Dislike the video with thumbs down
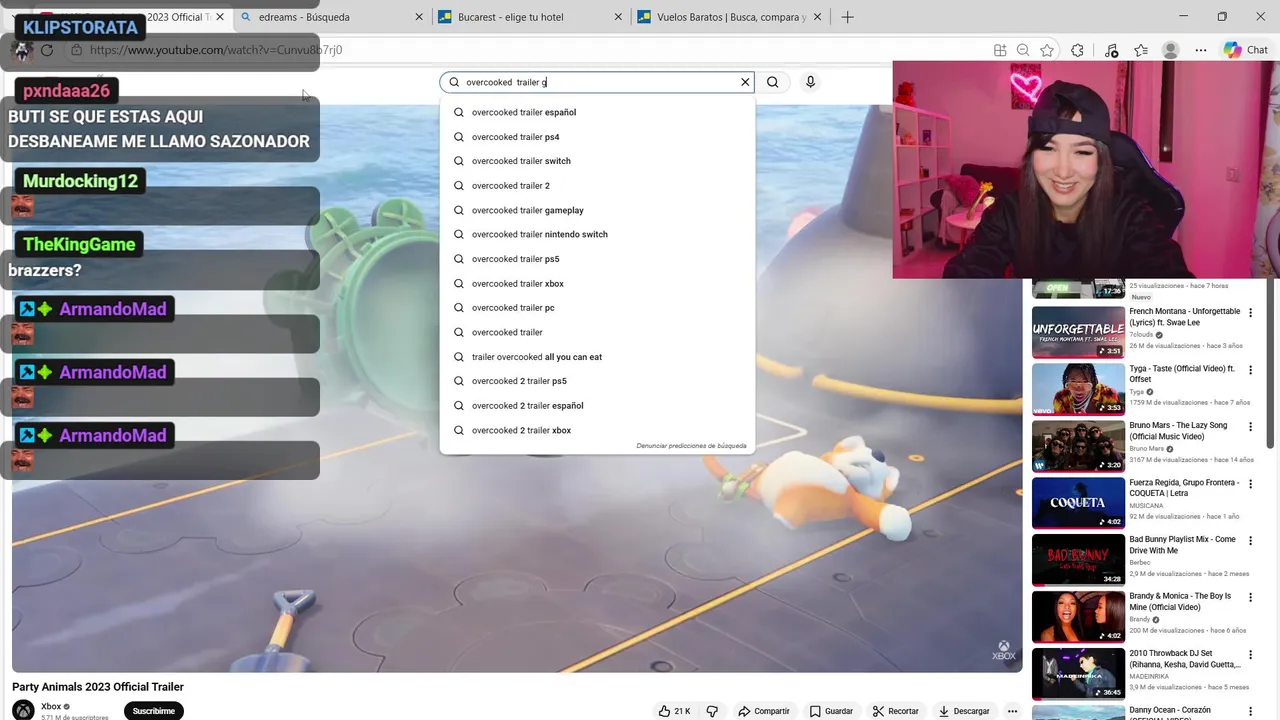1280x720 pixels. point(712,711)
